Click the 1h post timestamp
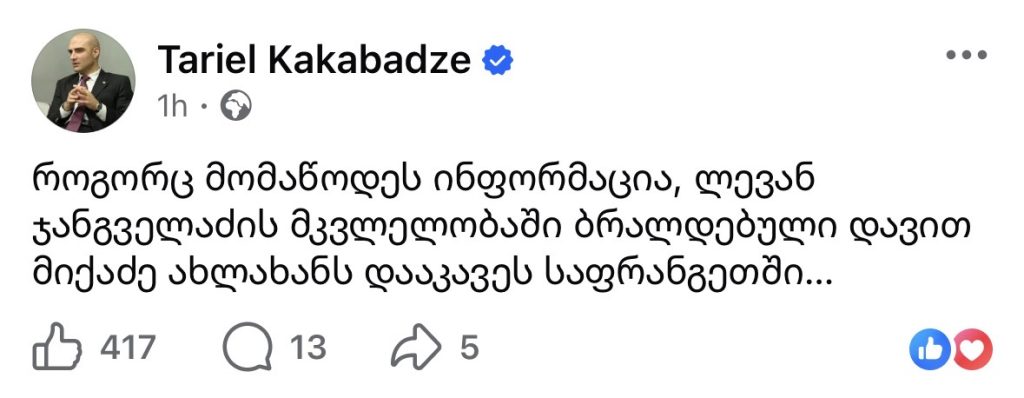The image size is (1024, 398). tap(172, 107)
